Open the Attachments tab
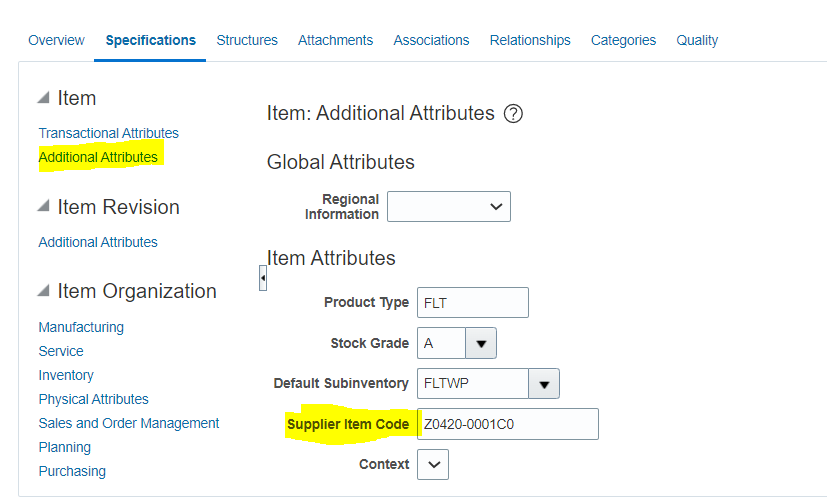The width and height of the screenshot is (827, 501). coord(335,41)
